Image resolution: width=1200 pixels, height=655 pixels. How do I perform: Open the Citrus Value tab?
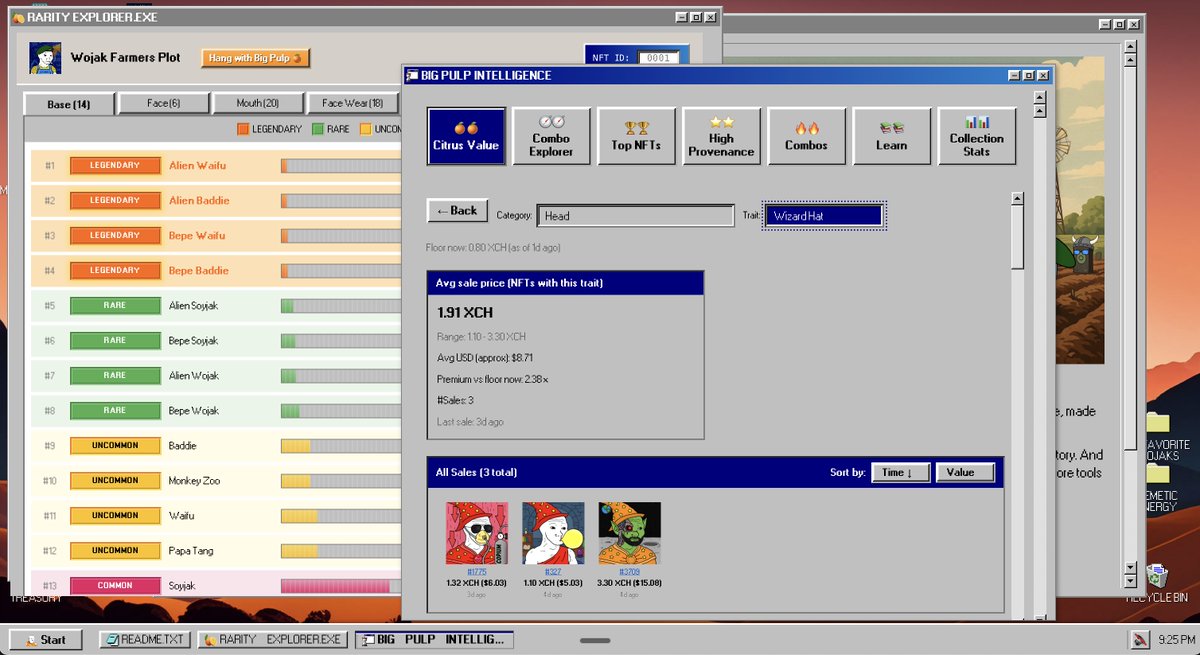click(x=466, y=136)
